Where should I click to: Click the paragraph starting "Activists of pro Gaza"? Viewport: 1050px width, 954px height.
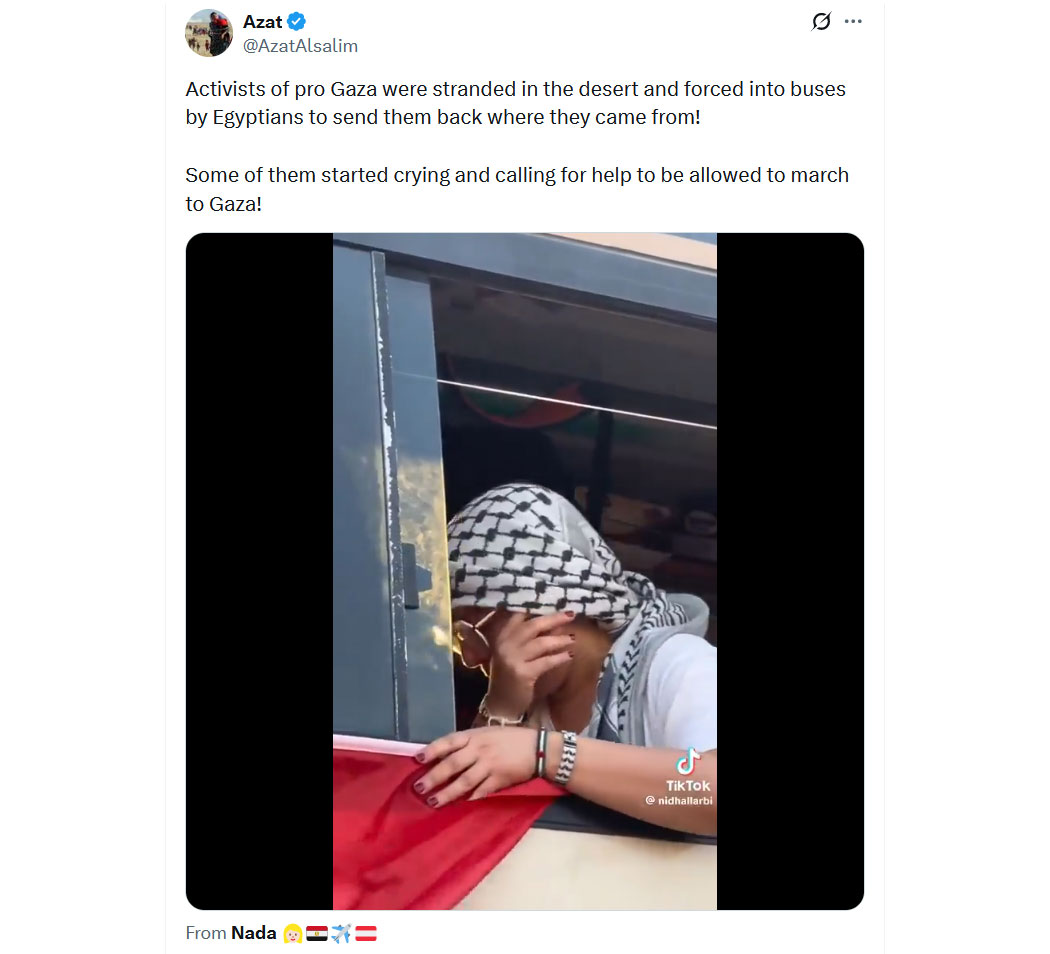click(x=516, y=103)
